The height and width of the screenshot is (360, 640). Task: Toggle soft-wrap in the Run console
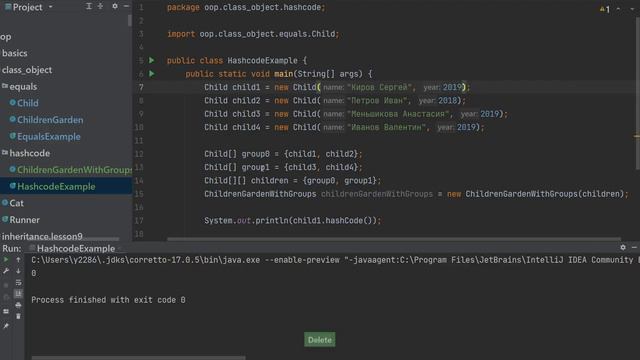tap(18, 282)
